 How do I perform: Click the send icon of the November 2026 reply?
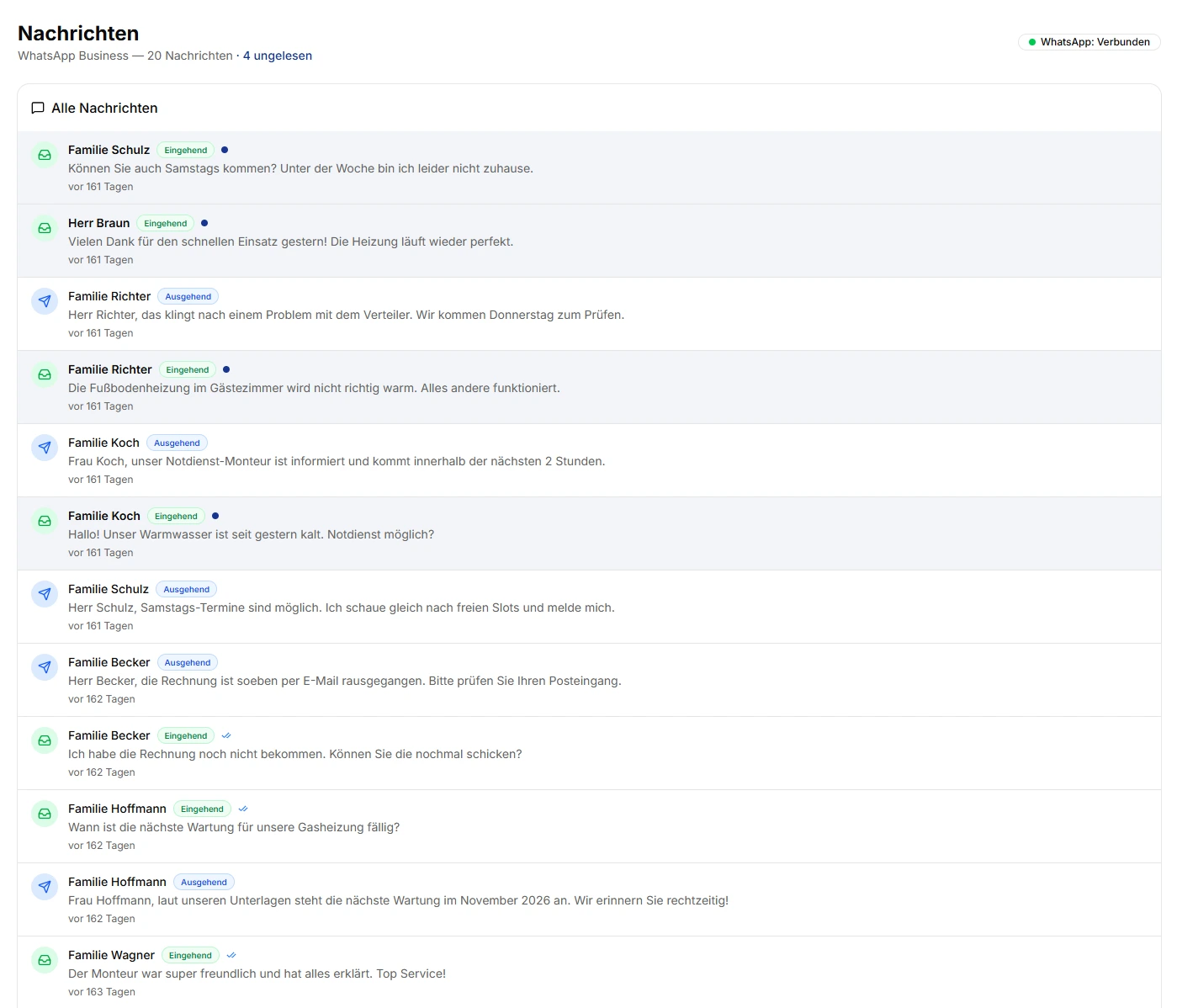(x=45, y=887)
